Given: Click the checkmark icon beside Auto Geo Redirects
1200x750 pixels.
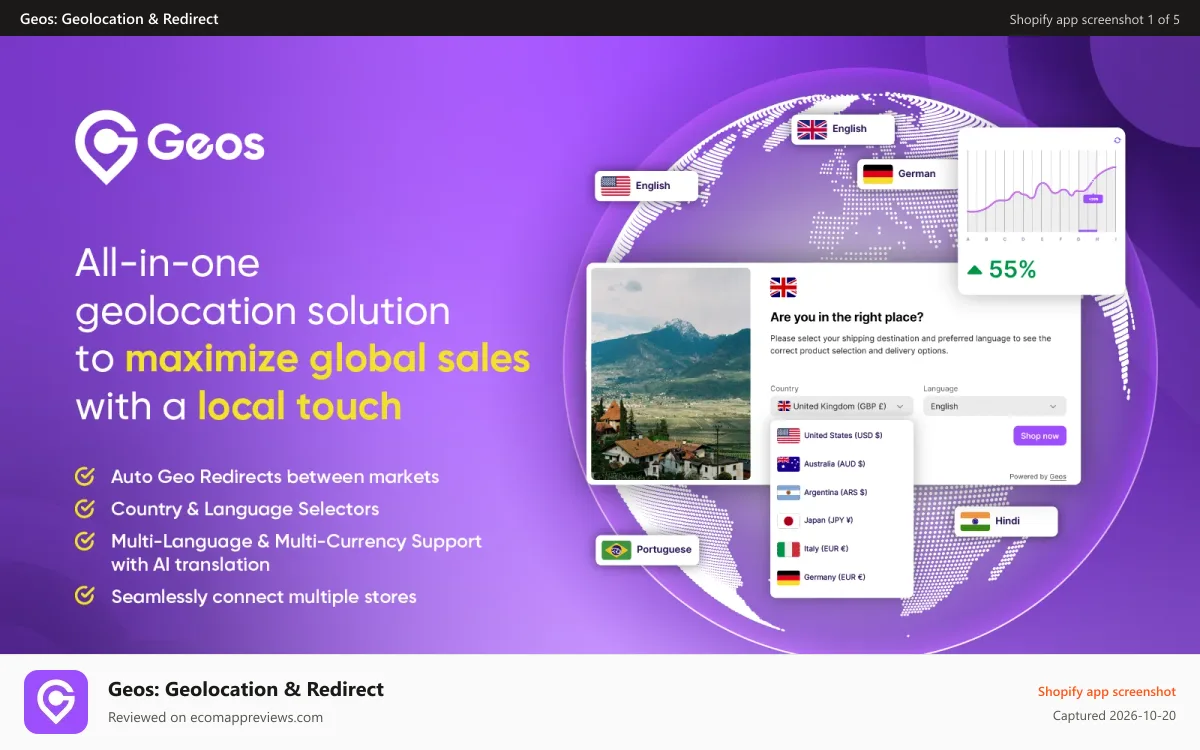Looking at the screenshot, I should 86,476.
